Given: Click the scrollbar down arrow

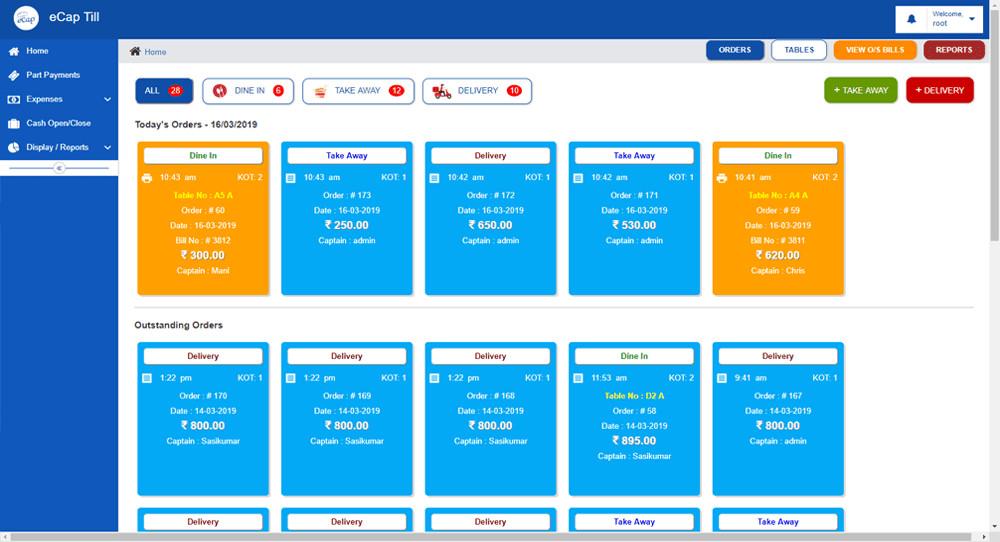Looking at the screenshot, I should (994, 527).
